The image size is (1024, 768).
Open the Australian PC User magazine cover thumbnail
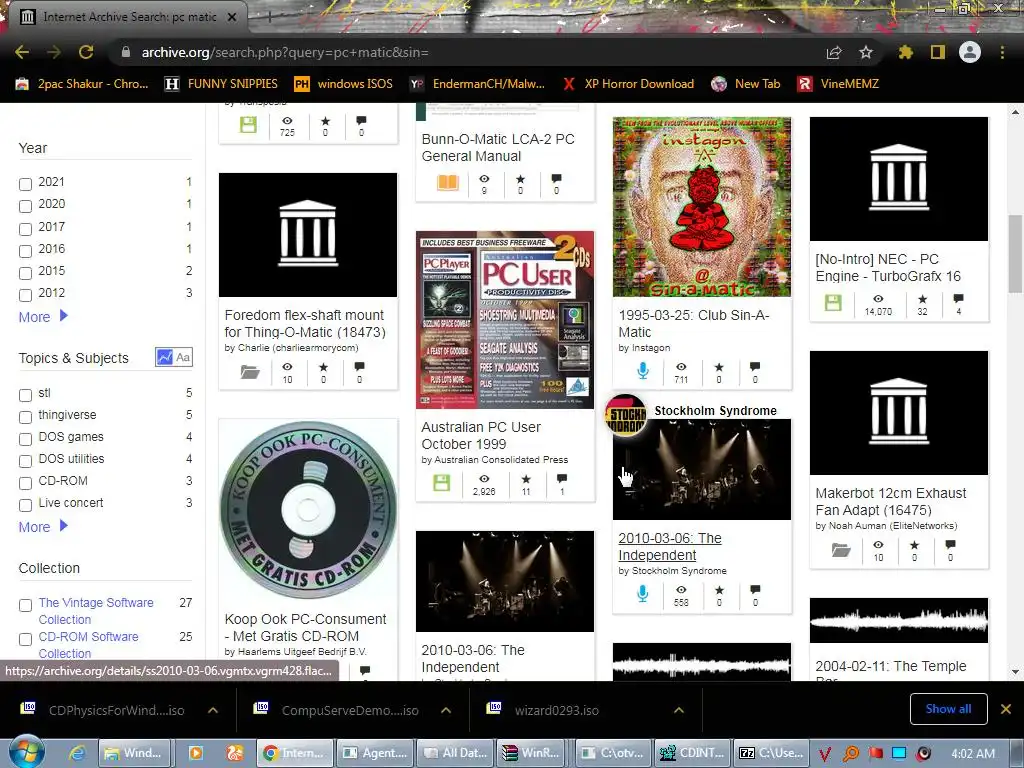coord(505,319)
